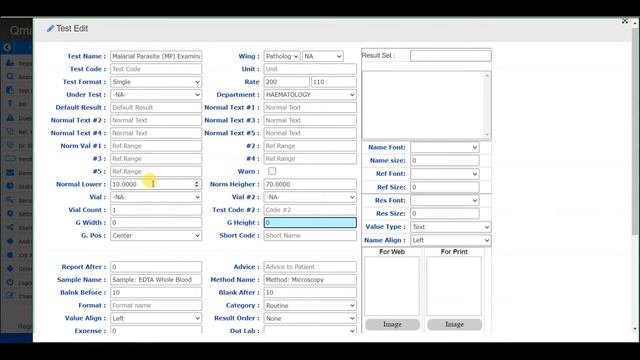This screenshot has width=640, height=360.
Task: Open the add-user Register icon in sidebar
Action: [x=10, y=63]
